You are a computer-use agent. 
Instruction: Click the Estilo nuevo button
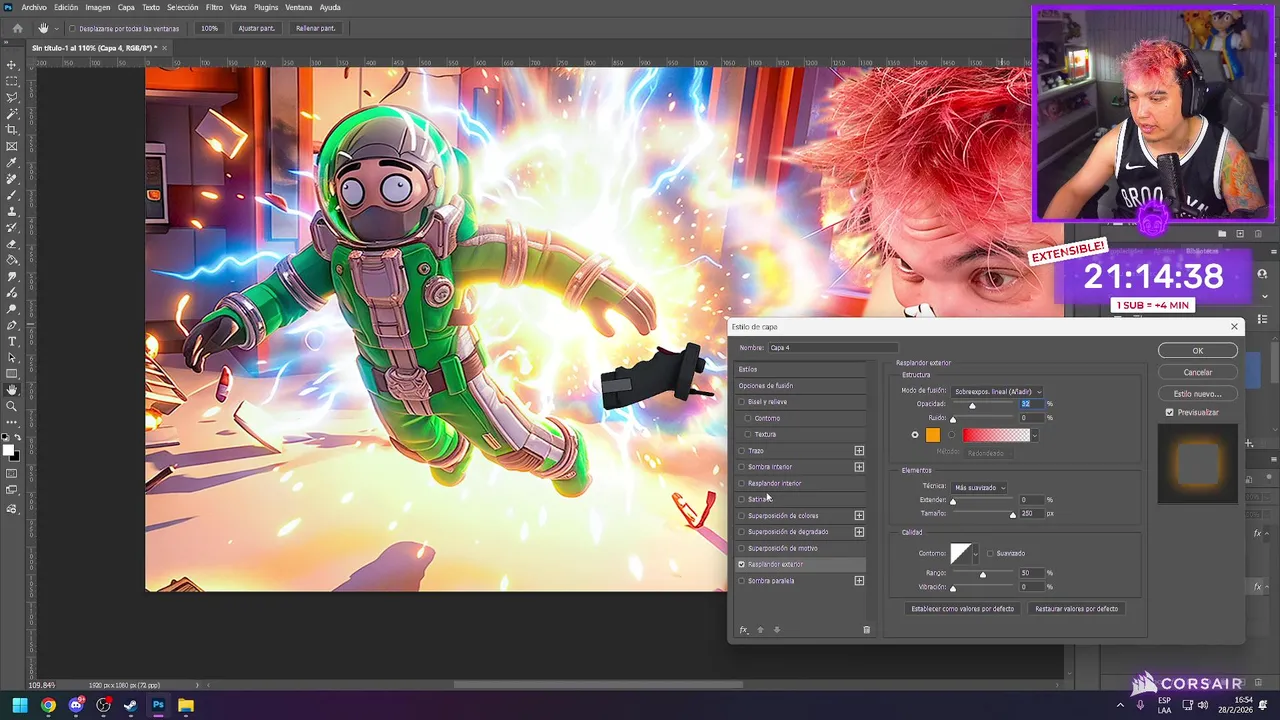pyautogui.click(x=1197, y=394)
